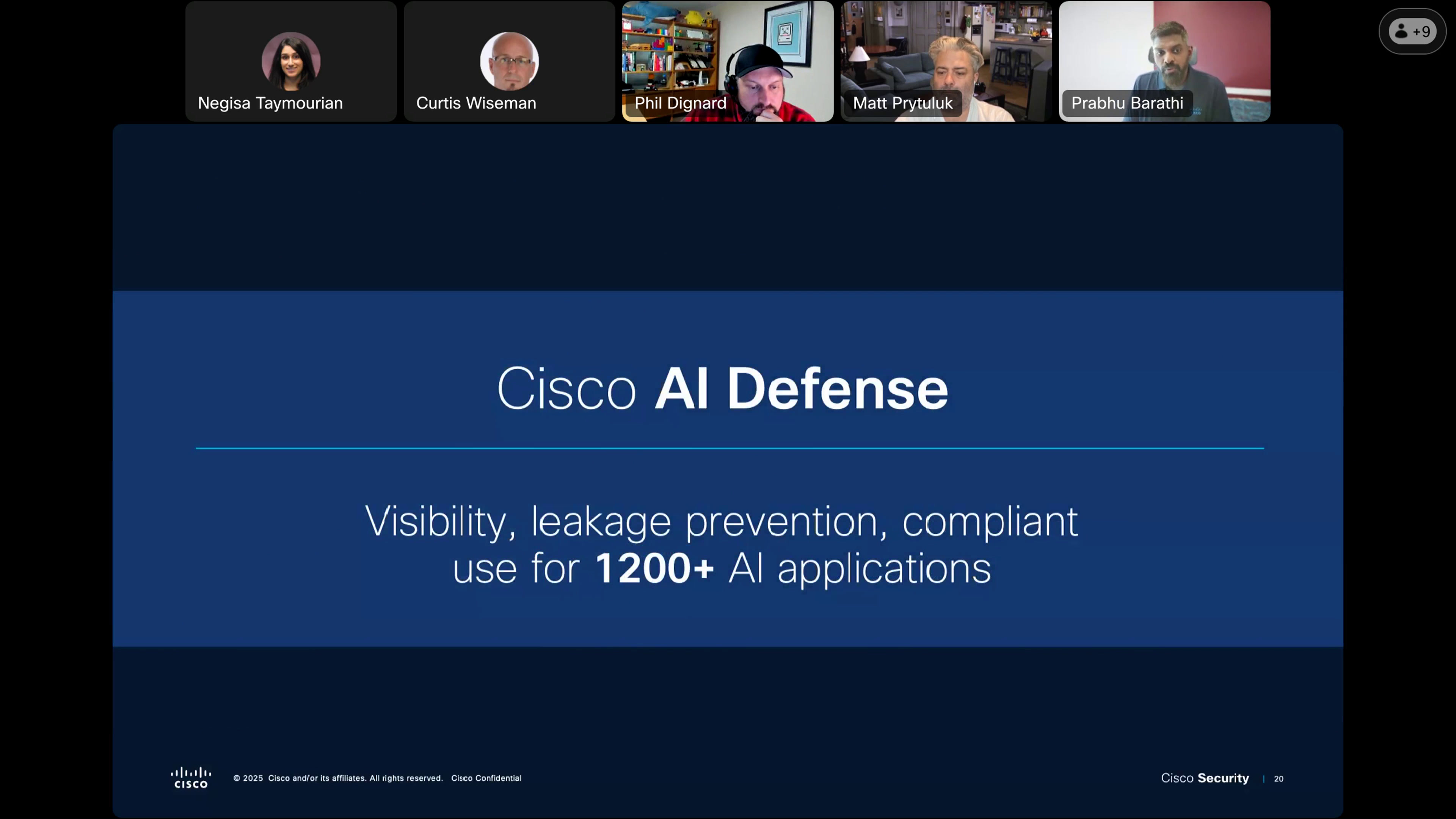Click the empty dark area above the title band
1456x819 pixels.
(728, 207)
